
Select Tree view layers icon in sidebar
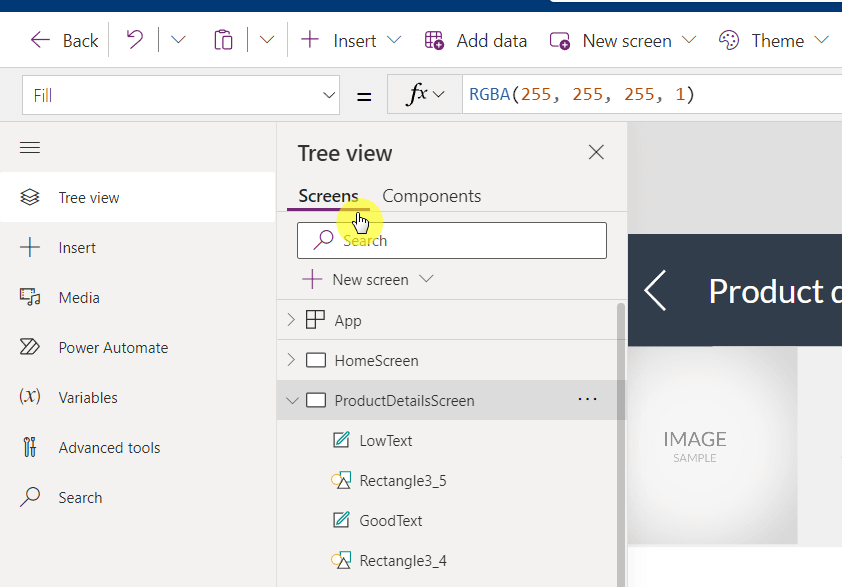(x=30, y=197)
